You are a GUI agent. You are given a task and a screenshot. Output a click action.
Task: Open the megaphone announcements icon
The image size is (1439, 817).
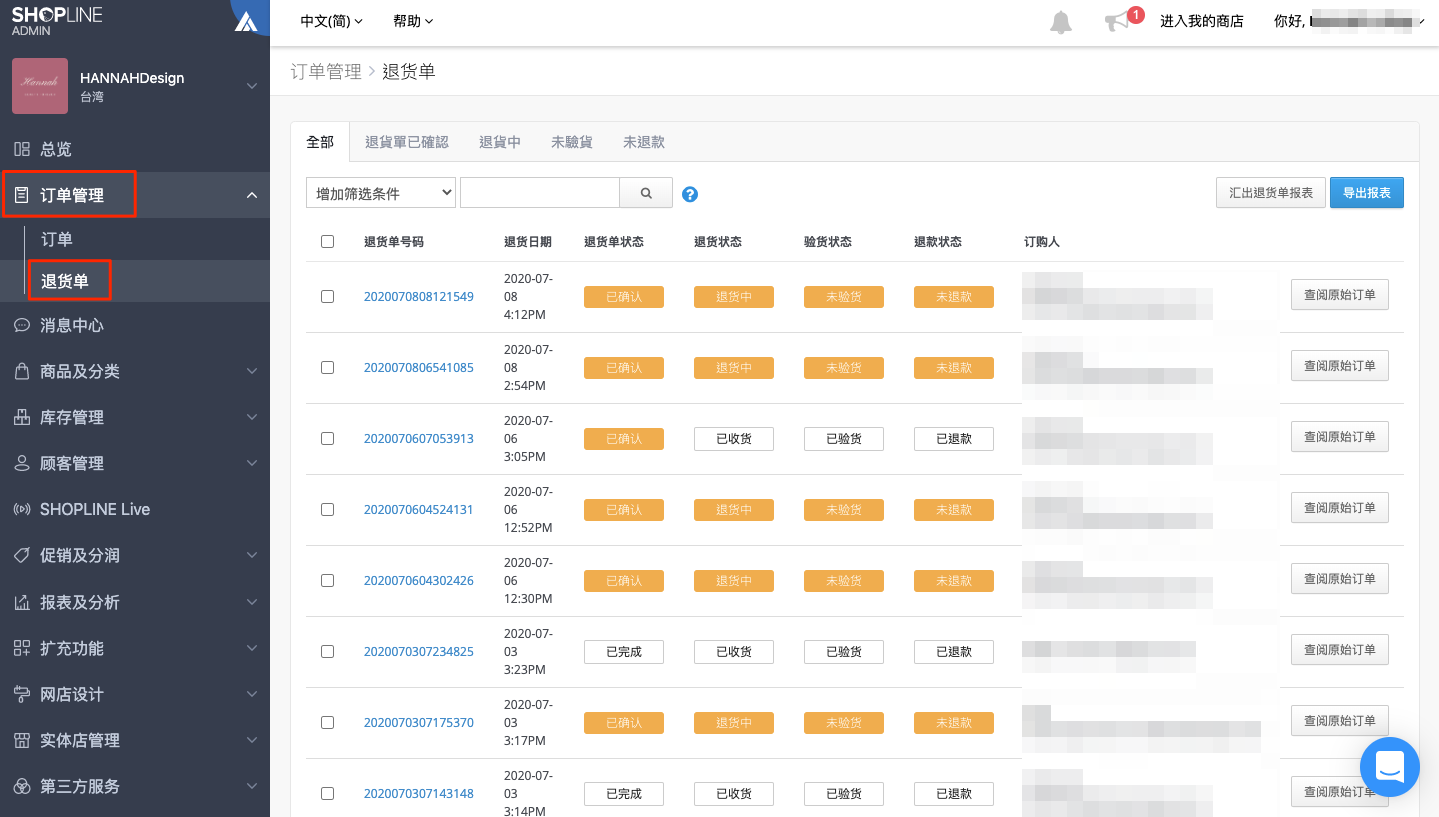1117,21
